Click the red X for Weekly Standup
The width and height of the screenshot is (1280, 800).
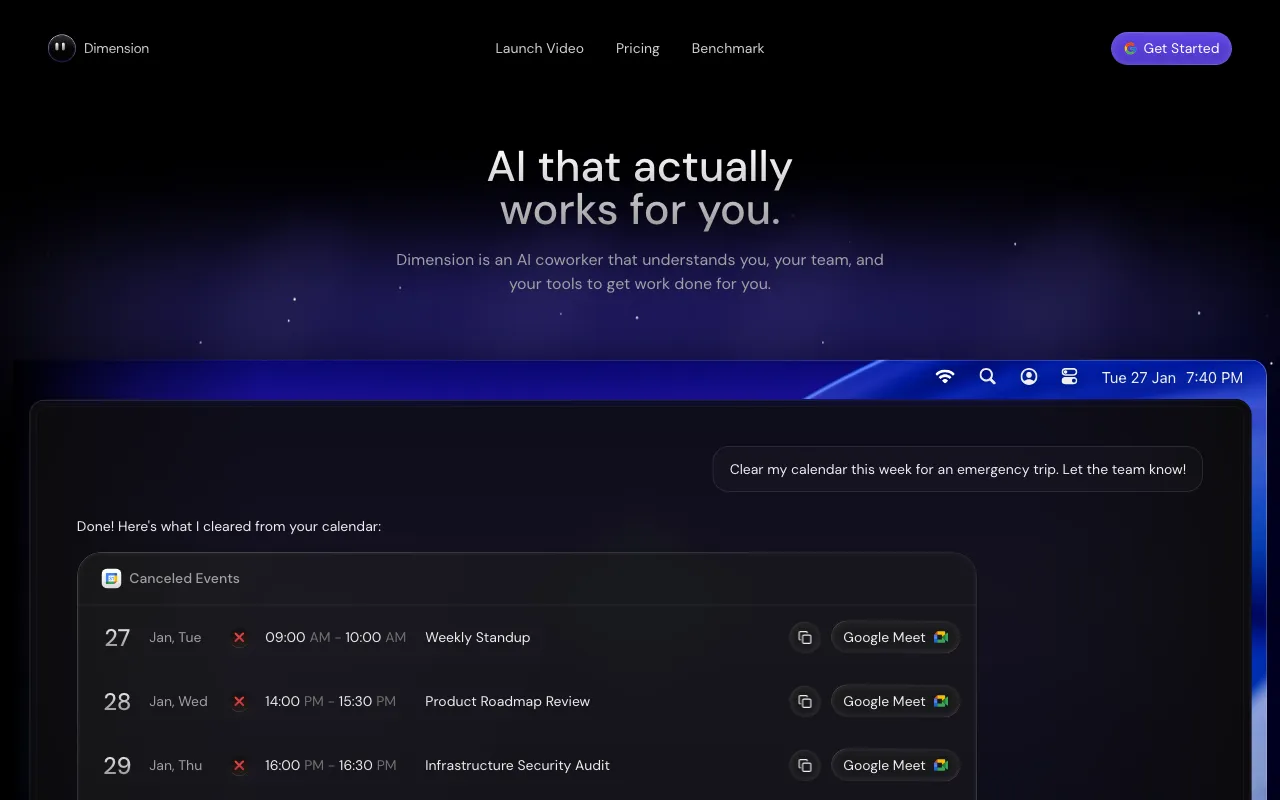(x=239, y=637)
